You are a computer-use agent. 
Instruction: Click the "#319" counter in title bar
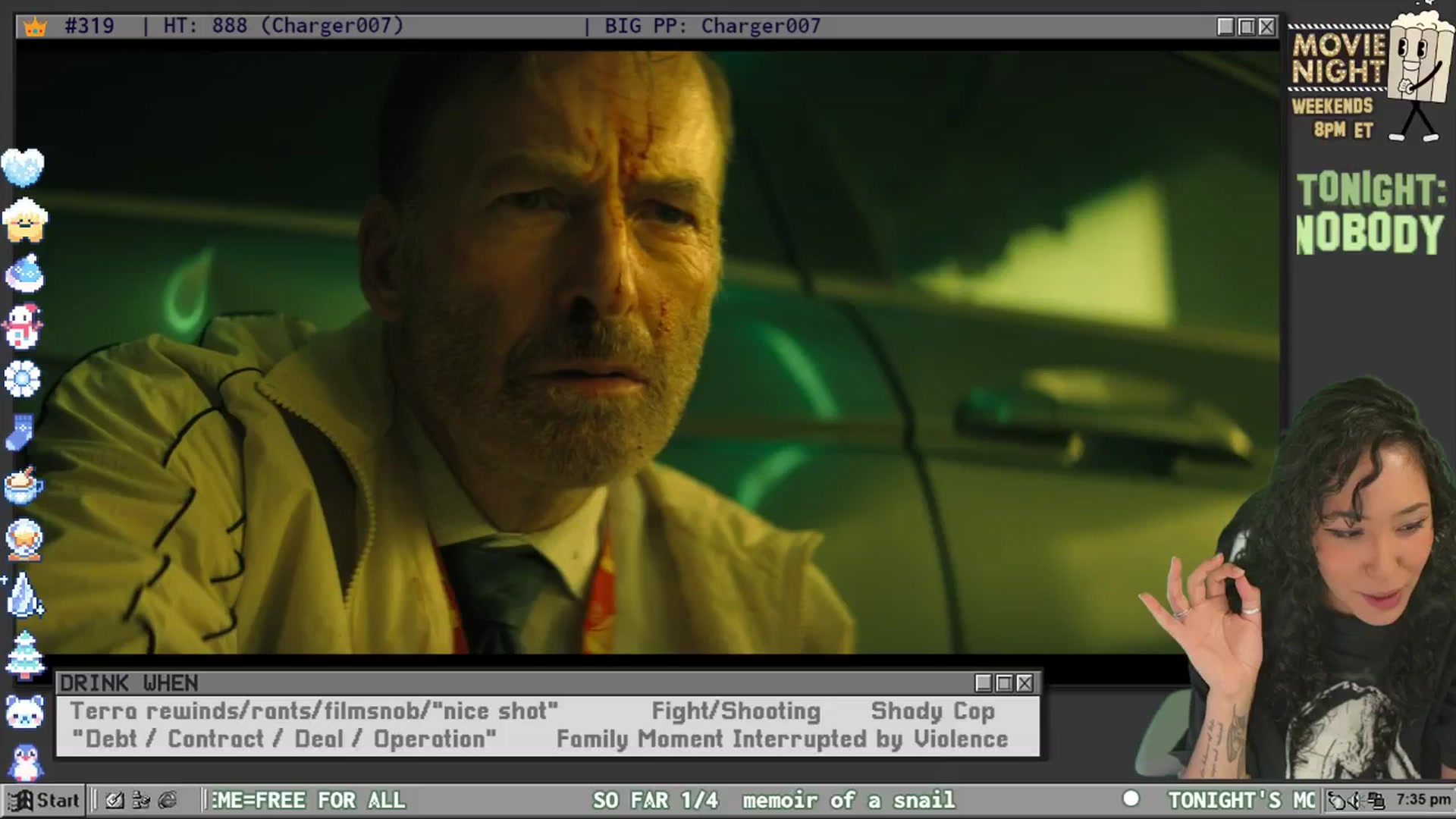(89, 26)
